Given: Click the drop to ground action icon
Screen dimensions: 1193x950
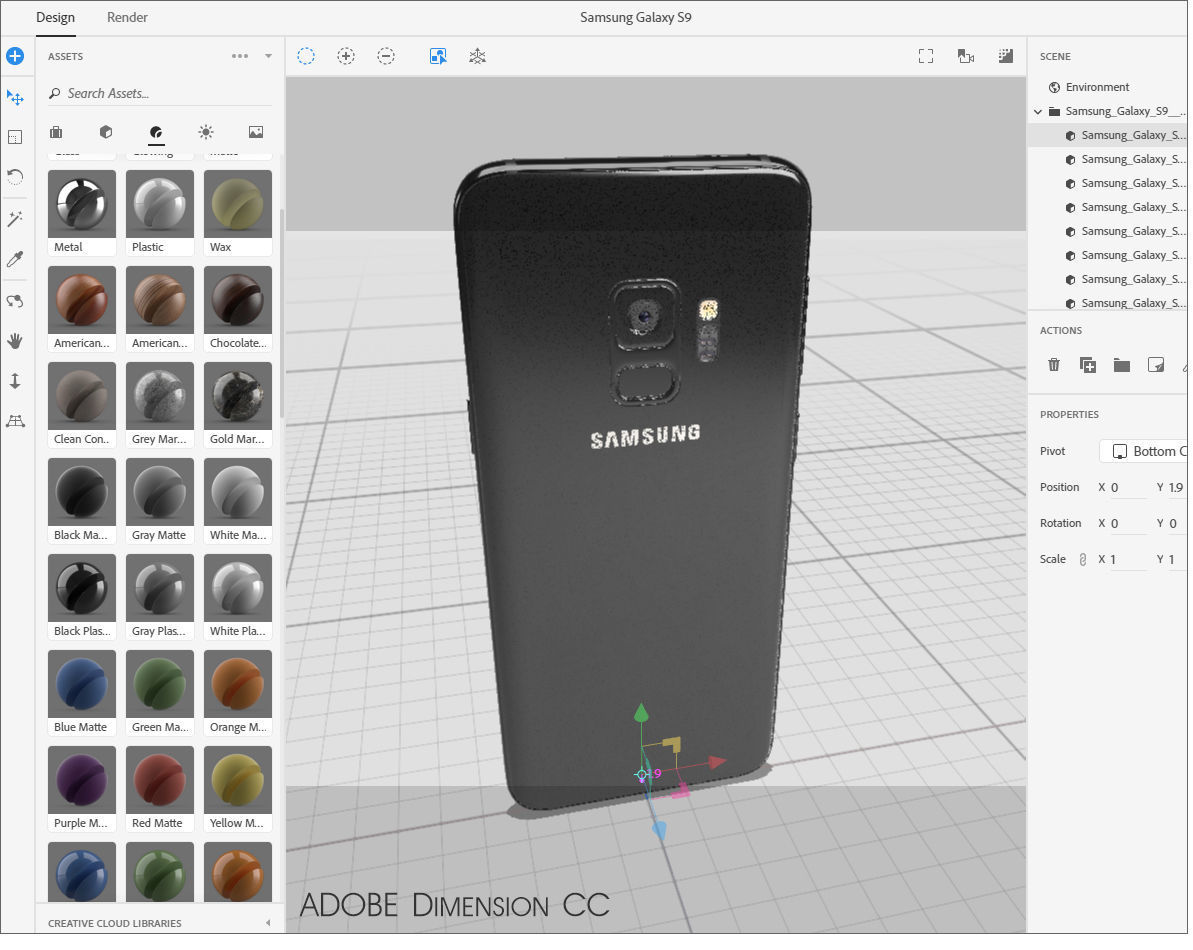Looking at the screenshot, I should [1156, 365].
